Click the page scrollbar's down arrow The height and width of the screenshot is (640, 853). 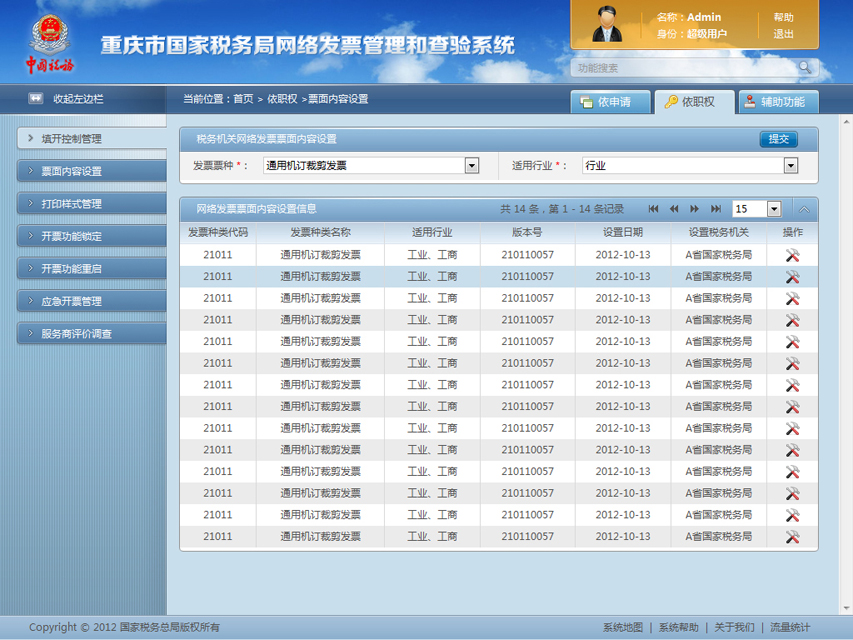coord(846,608)
